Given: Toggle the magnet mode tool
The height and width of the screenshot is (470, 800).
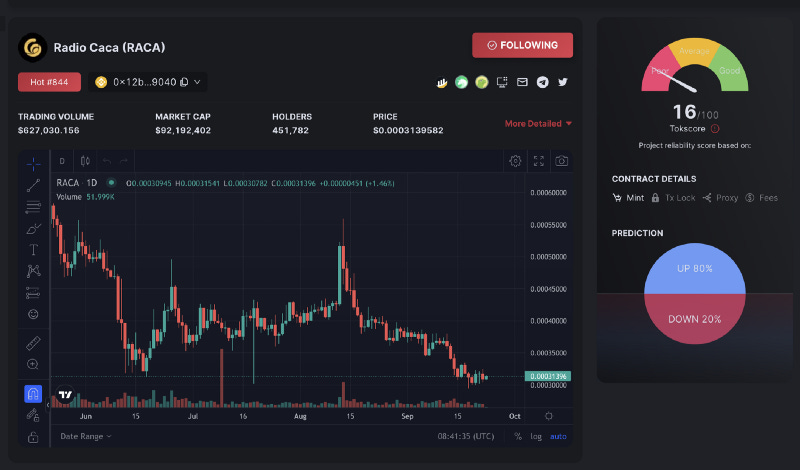Looking at the screenshot, I should coord(33,393).
